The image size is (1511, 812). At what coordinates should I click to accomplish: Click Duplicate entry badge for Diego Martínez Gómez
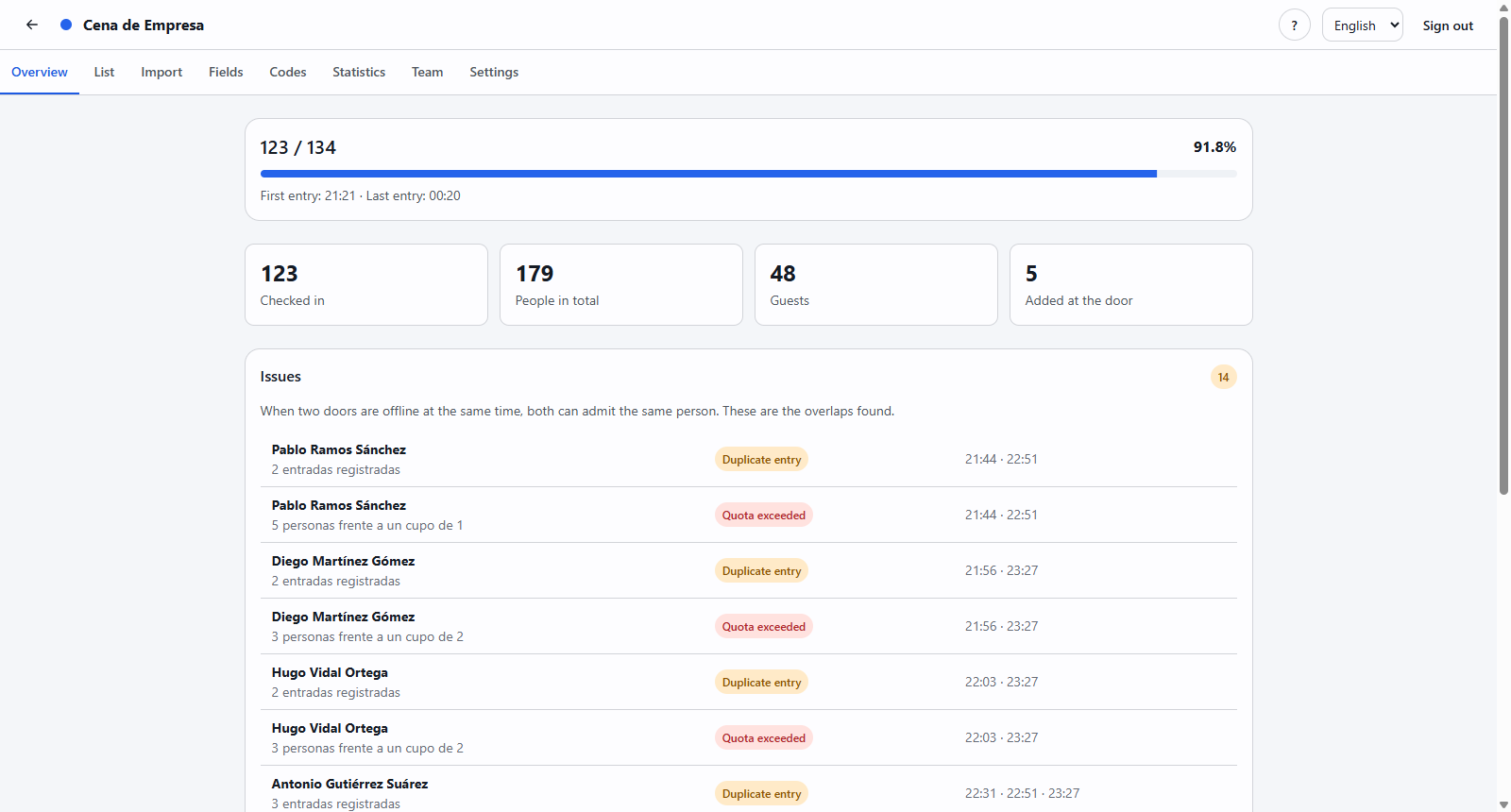pyautogui.click(x=761, y=570)
